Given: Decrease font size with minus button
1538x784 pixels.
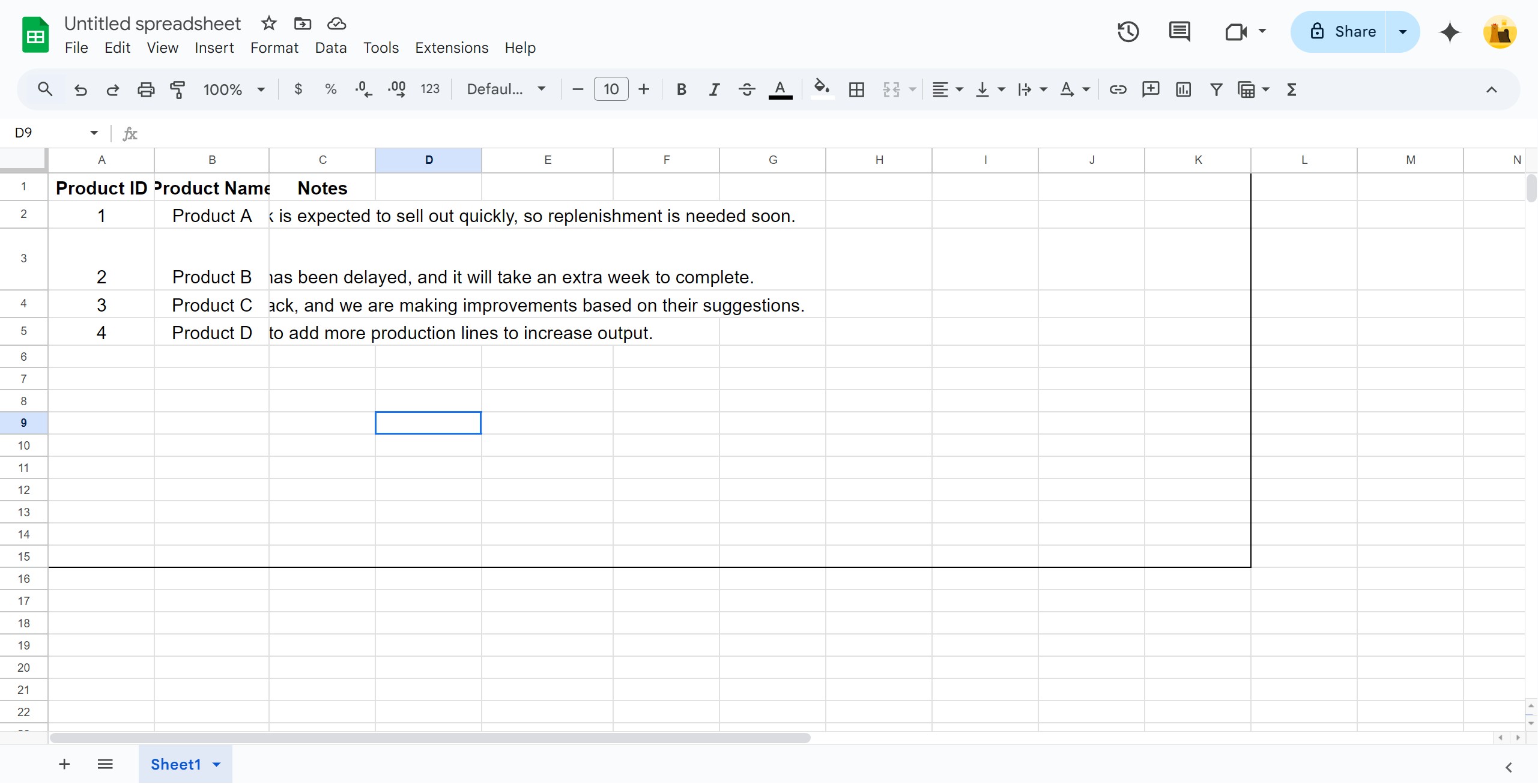Looking at the screenshot, I should pos(578,89).
